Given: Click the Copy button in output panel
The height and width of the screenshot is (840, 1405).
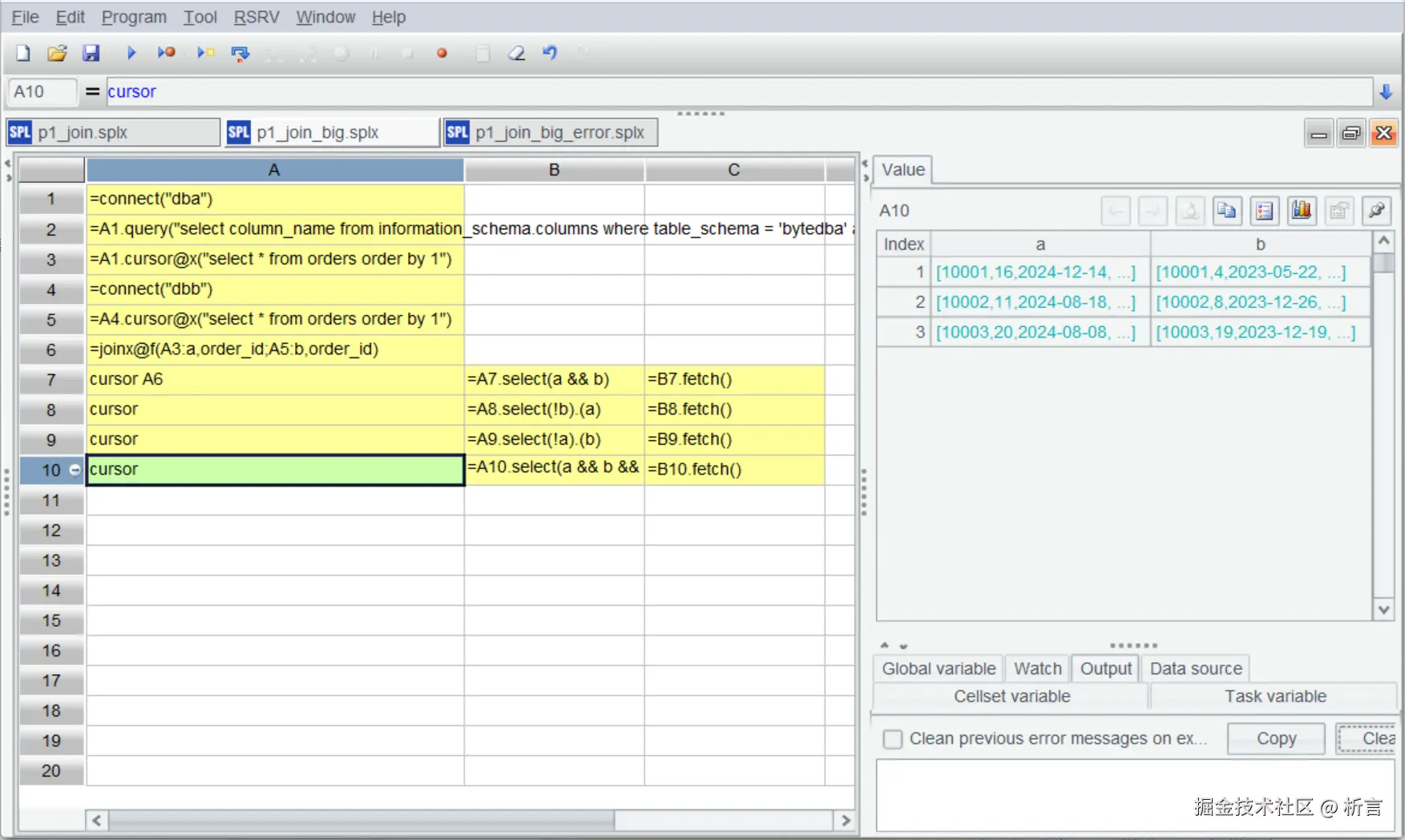Looking at the screenshot, I should (x=1276, y=739).
